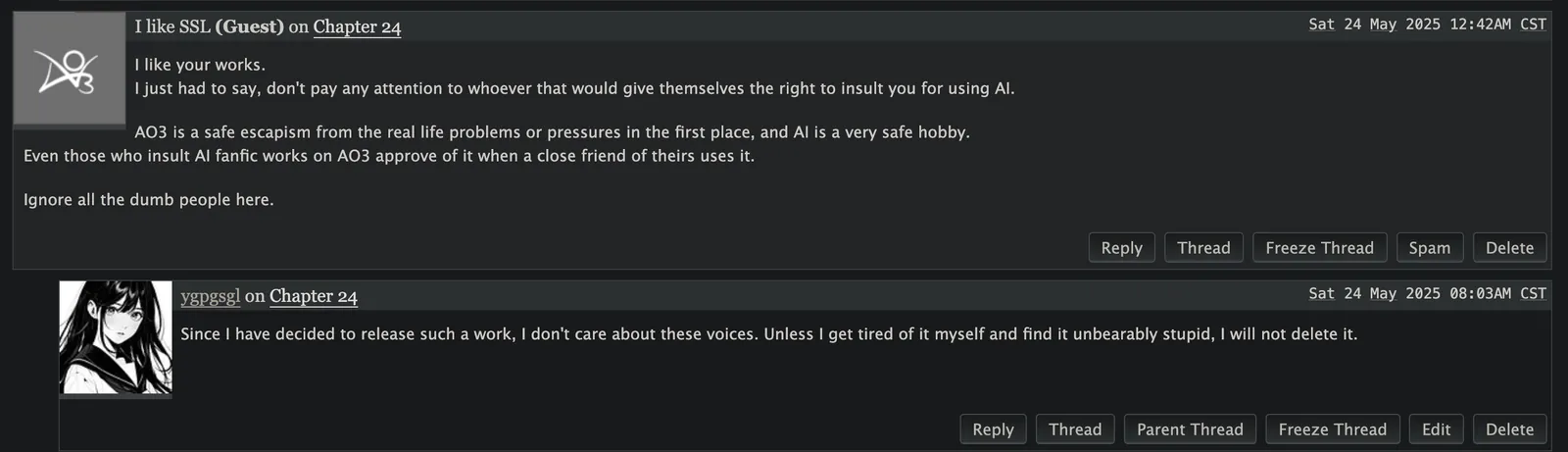Mark the guest comment as Spam
The image size is (1568, 452).
tap(1429, 248)
